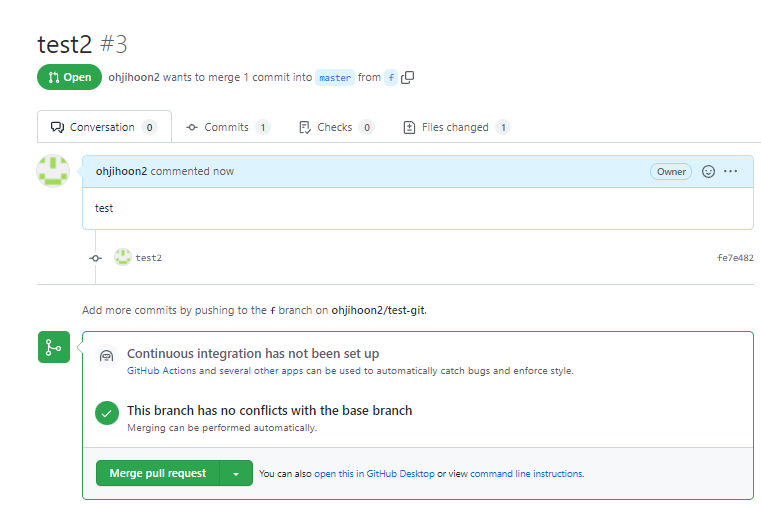This screenshot has height=505, width=761.
Task: Click the Open pull request status badge
Action: (x=69, y=77)
